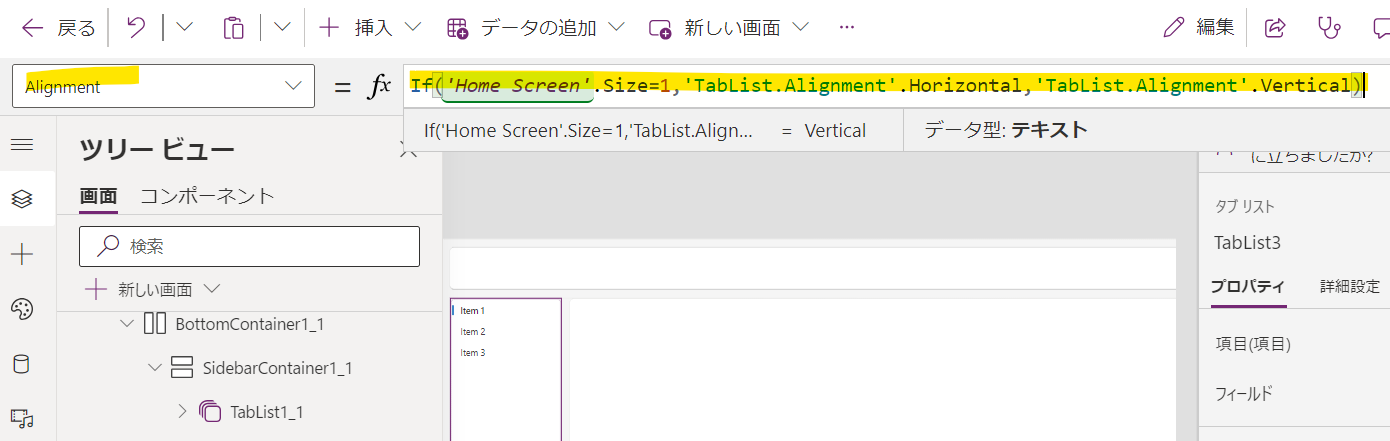
Task: Open the 新しい画面 toolbar menu
Action: coord(728,28)
